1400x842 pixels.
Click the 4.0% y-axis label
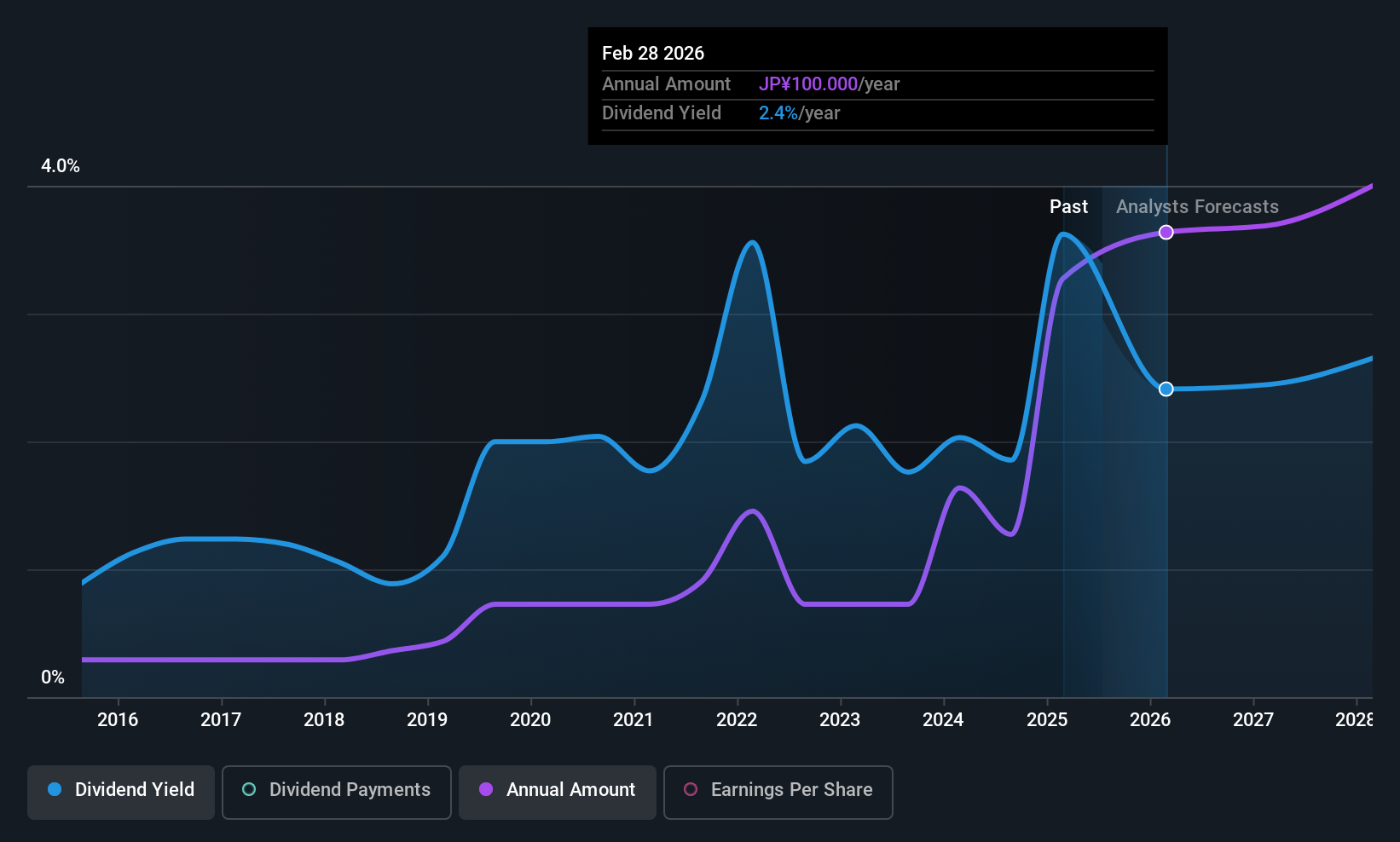(61, 166)
